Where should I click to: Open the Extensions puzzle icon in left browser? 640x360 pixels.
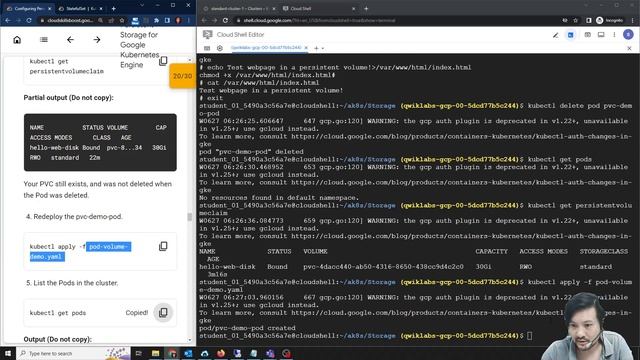[x=156, y=20]
